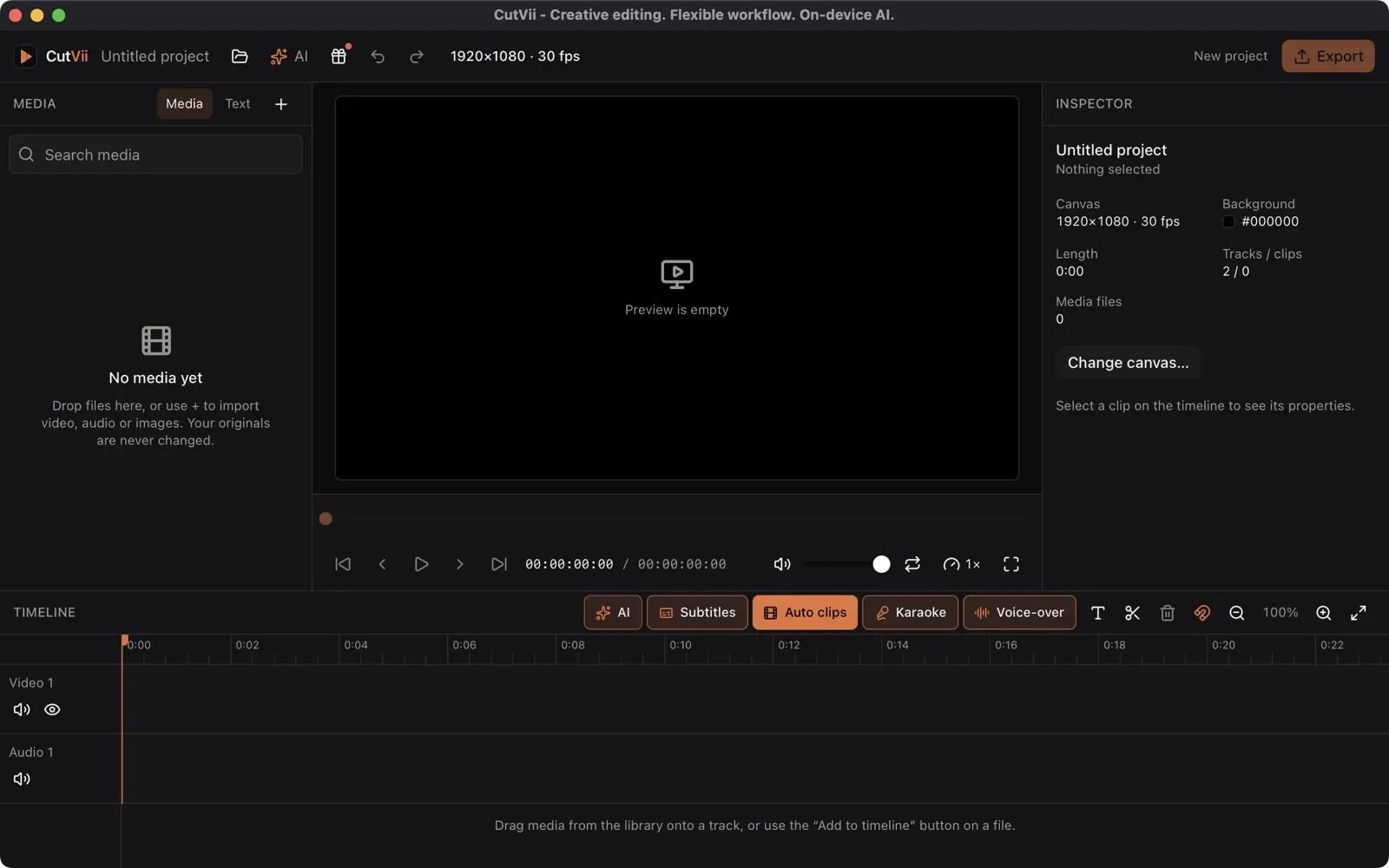Expand the timeline with arrows icon
Image resolution: width=1389 pixels, height=868 pixels.
[x=1359, y=613]
